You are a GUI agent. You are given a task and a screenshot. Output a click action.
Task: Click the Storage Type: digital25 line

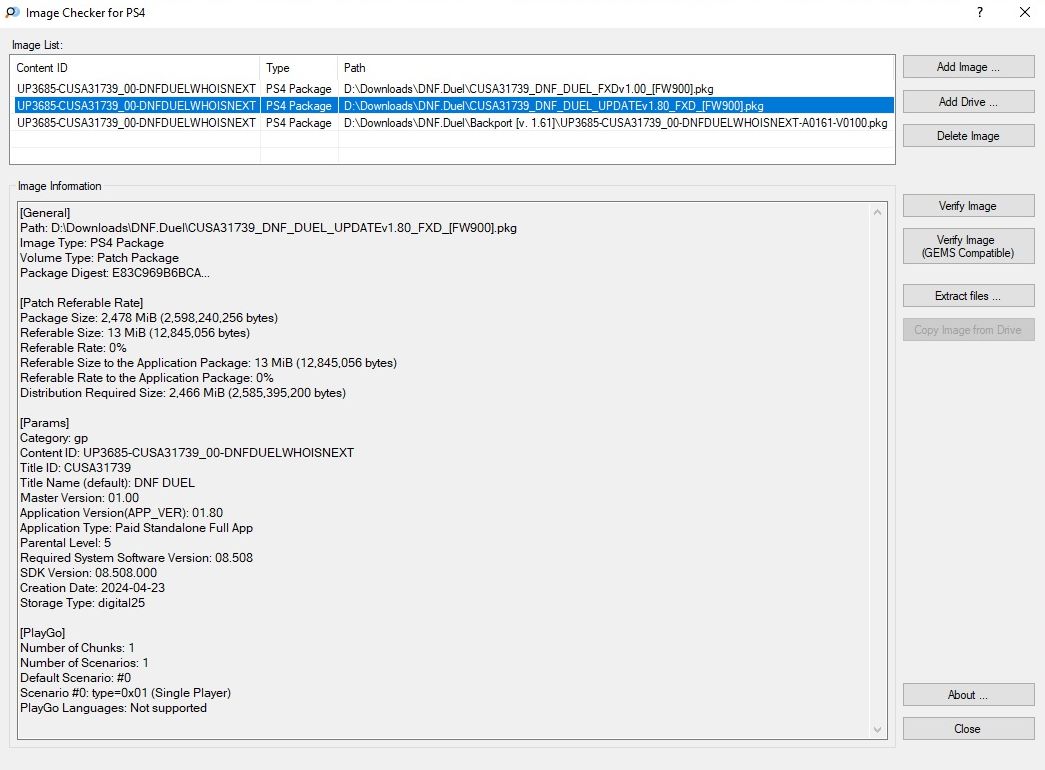(83, 603)
